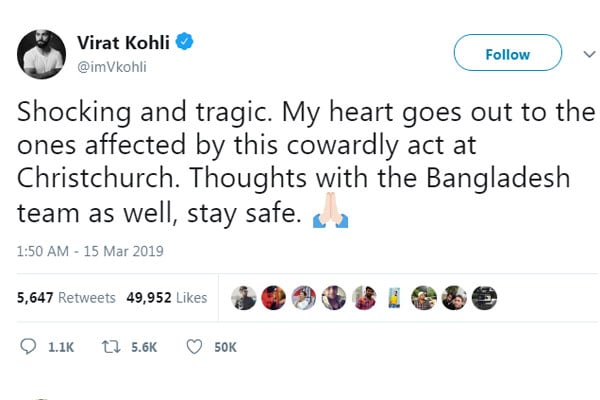
Task: View the 5,647 Retweets list
Action: [62, 298]
